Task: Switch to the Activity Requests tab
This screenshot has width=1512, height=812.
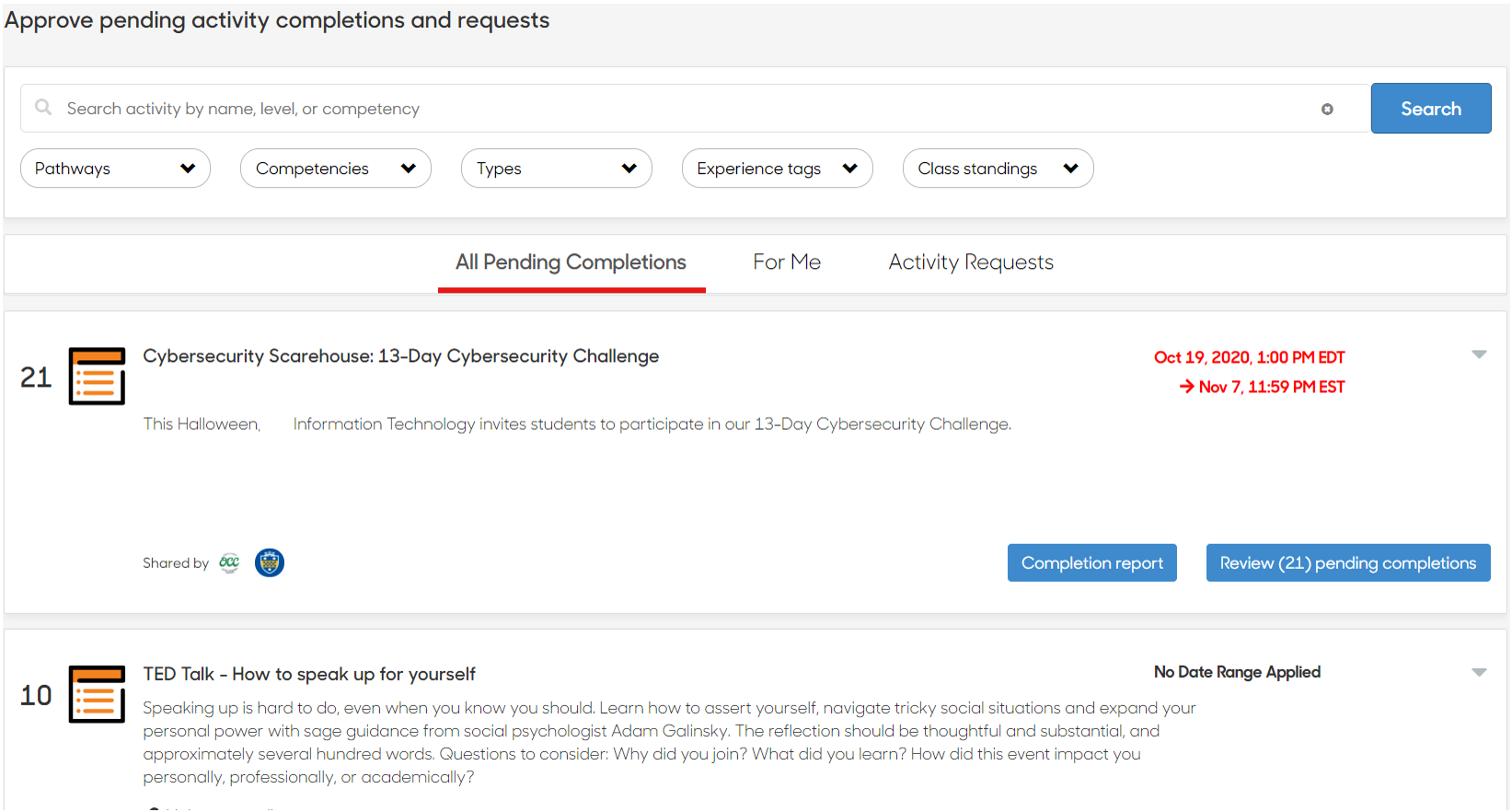Action: point(971,263)
